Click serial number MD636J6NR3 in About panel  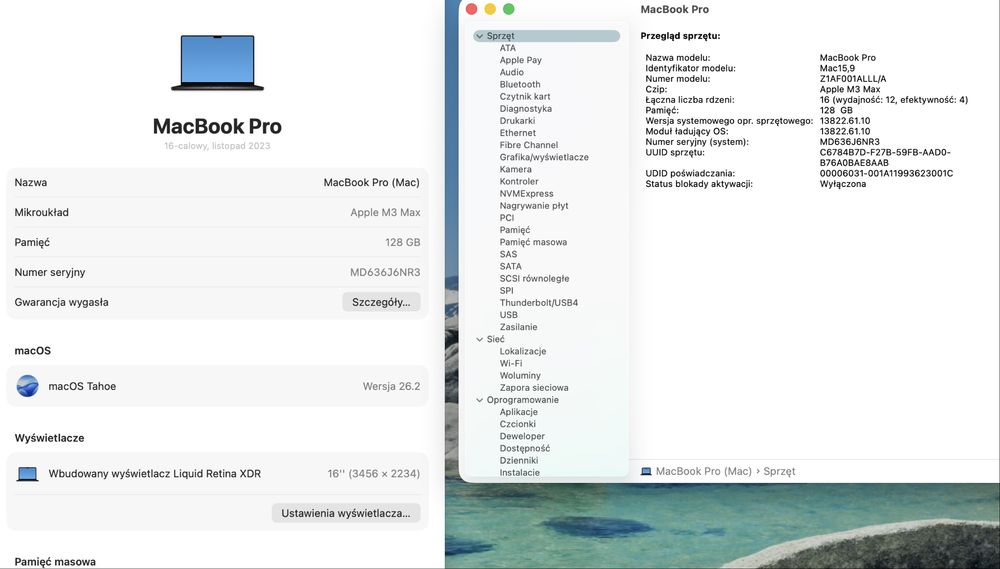tap(385, 272)
